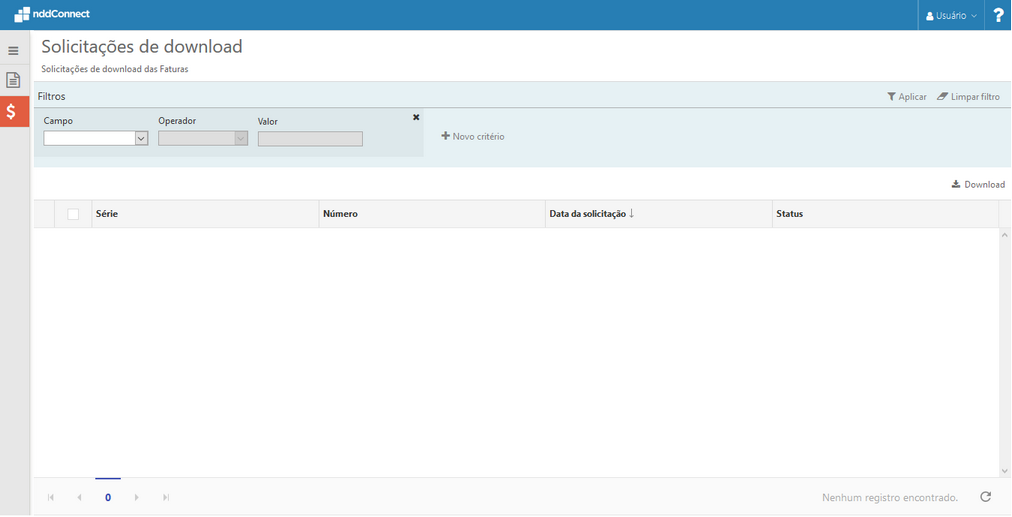
Task: Expand the Campo dropdown
Action: tap(141, 139)
